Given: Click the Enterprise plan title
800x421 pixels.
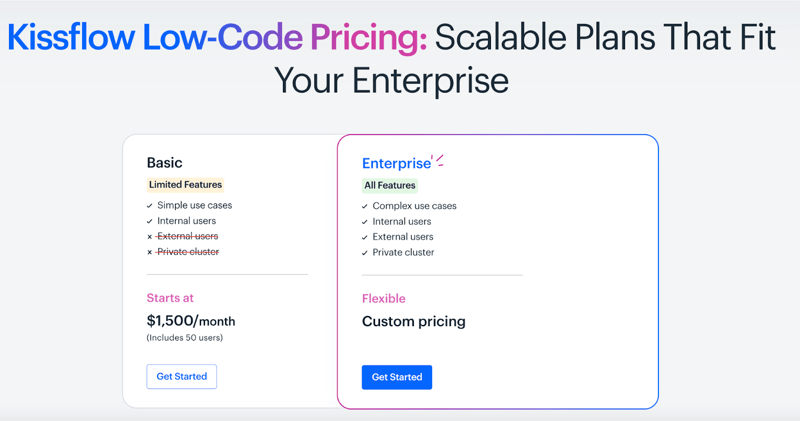Looking at the screenshot, I should pyautogui.click(x=396, y=164).
